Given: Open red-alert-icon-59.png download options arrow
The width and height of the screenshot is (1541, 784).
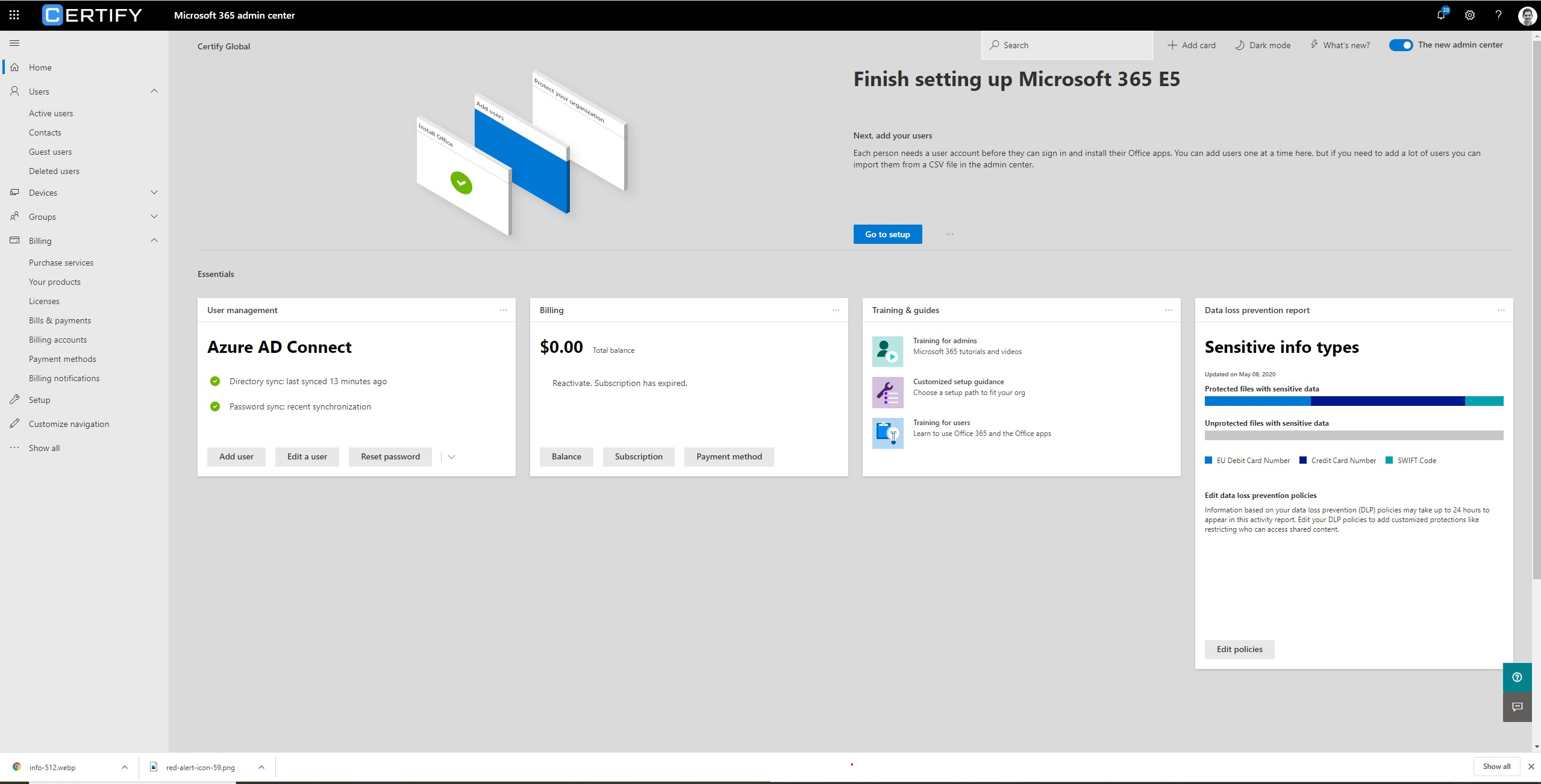Looking at the screenshot, I should pos(261,767).
